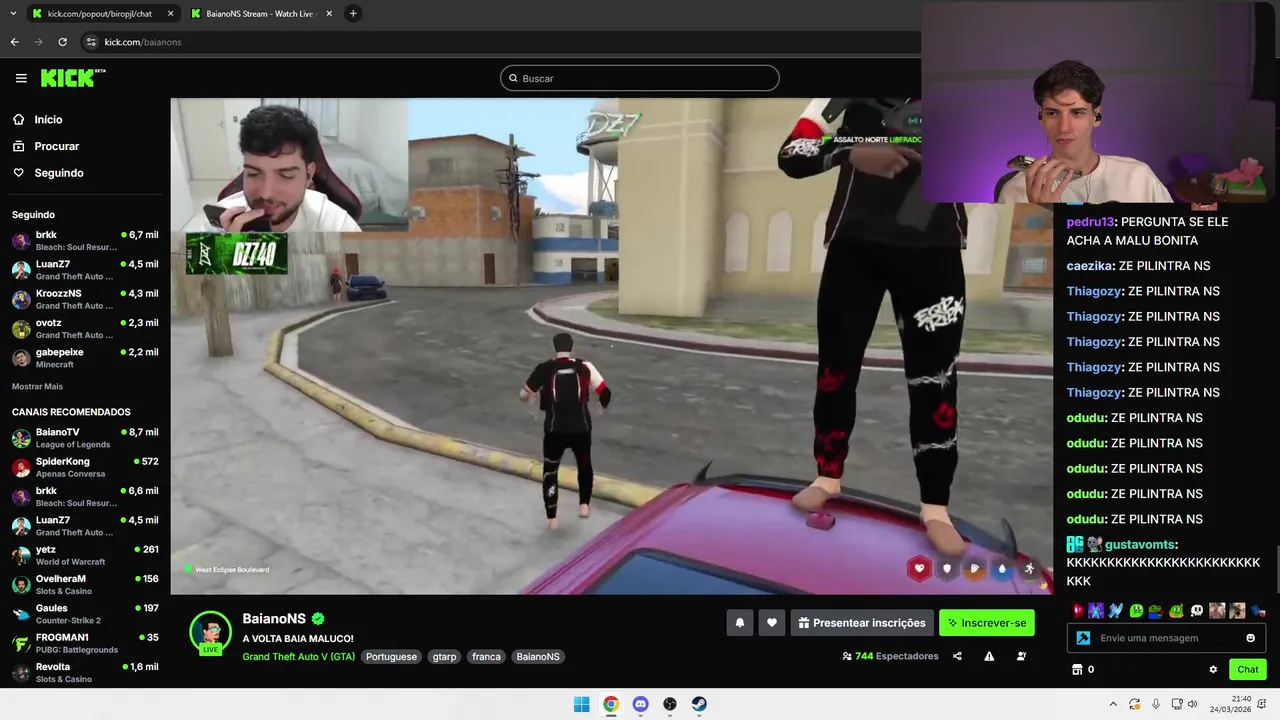This screenshot has height=720, width=1280.
Task: Click the Buscar search field
Action: click(x=640, y=78)
